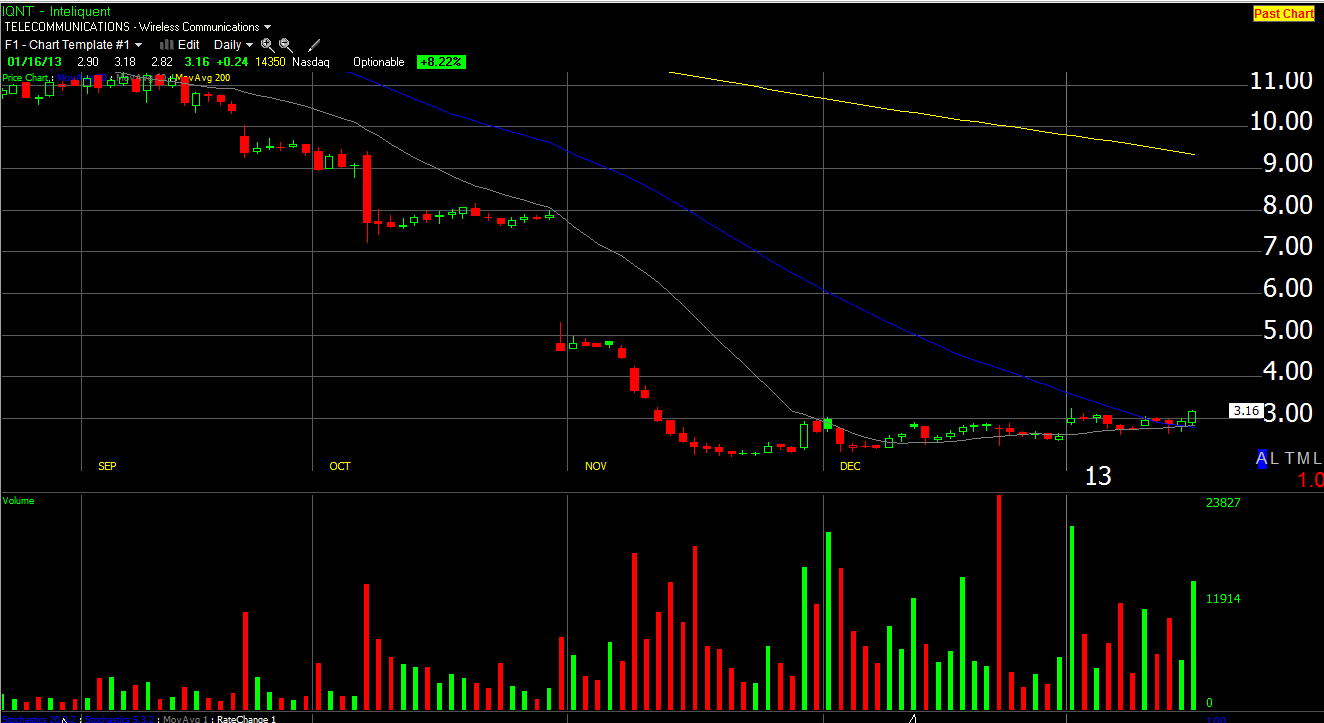Screen dimensions: 1324x723
Task: Click the 3.16 current price marker on axis
Action: pos(1245,411)
